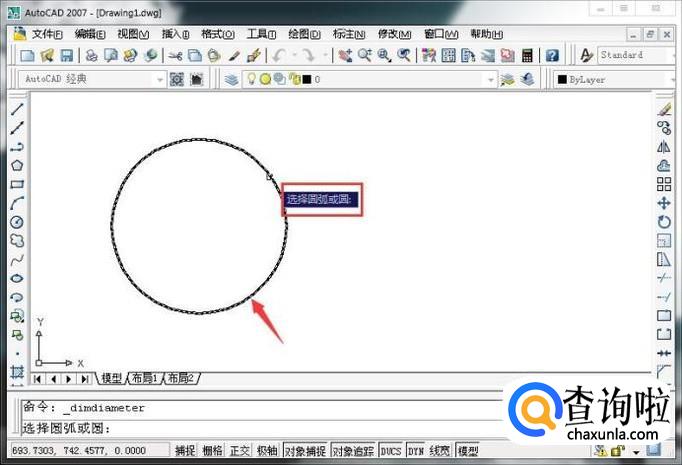Screen dimensions: 682x465
Task: Select the Polygon draw tool
Action: 17,165
